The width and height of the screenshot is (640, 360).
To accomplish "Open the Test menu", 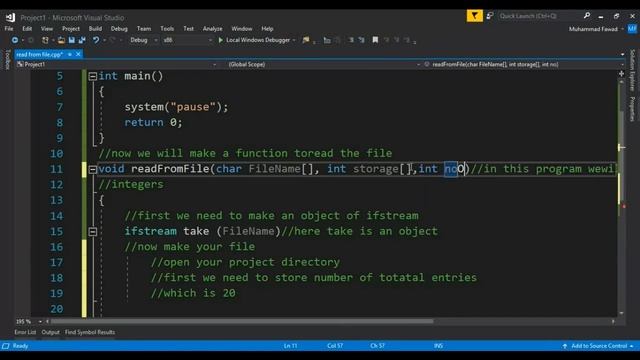I will click(188, 29).
